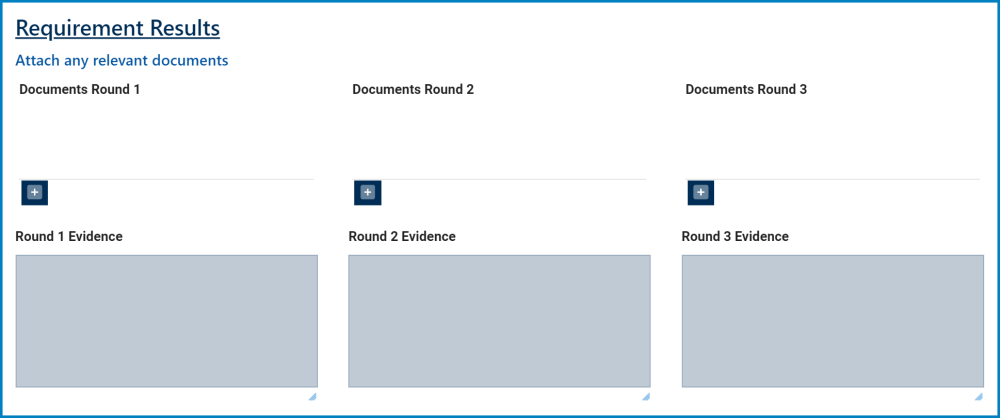
Task: Click the empty Documents Round 1 list area
Action: tap(166, 140)
